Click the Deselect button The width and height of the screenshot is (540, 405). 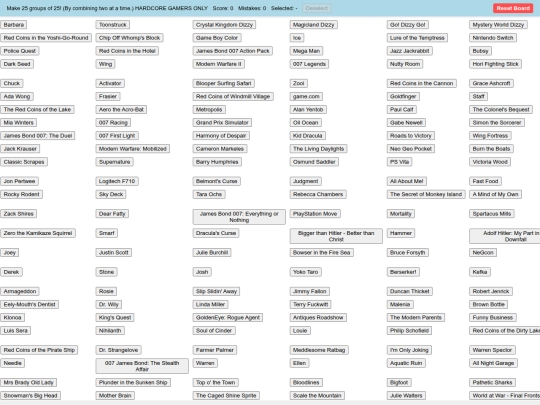pos(316,8)
